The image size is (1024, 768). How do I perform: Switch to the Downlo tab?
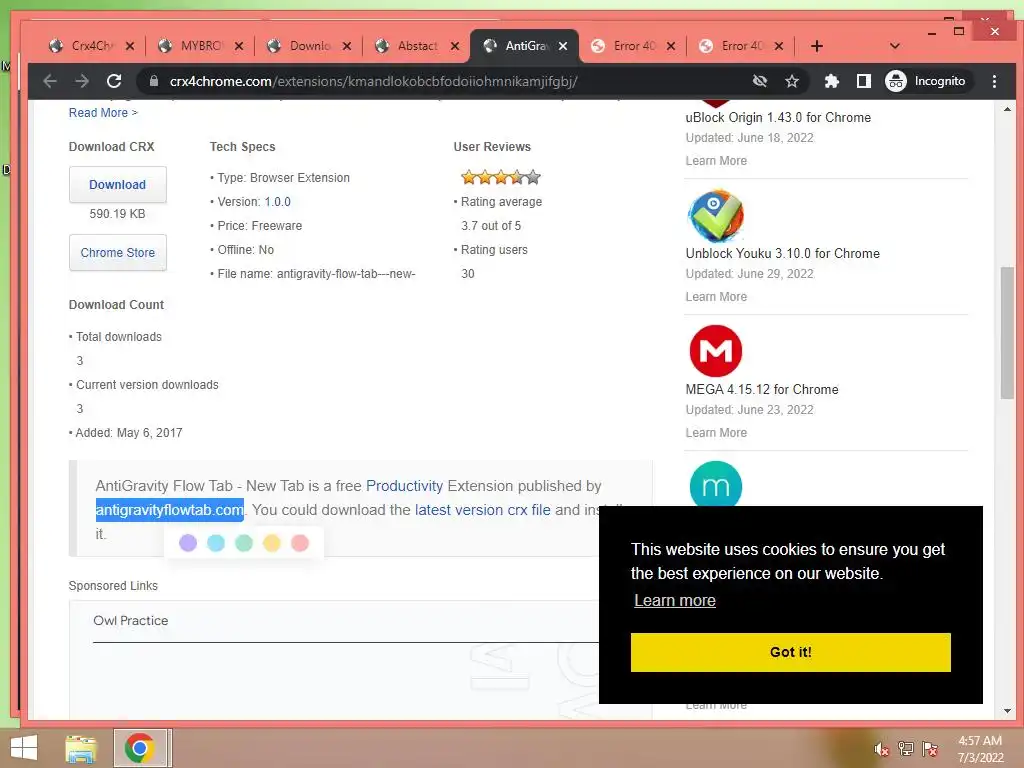[x=308, y=46]
